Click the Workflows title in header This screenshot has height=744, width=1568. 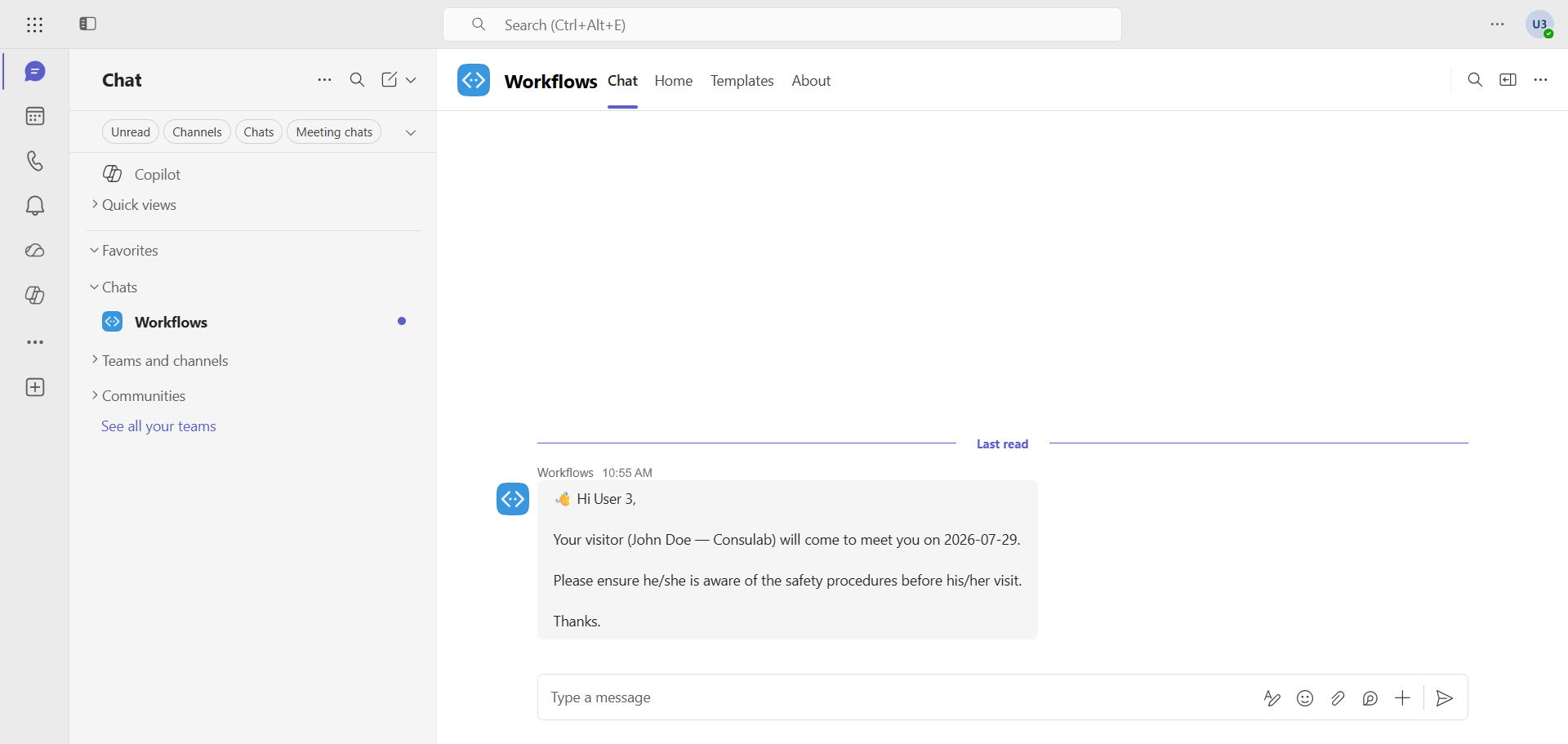pos(551,82)
